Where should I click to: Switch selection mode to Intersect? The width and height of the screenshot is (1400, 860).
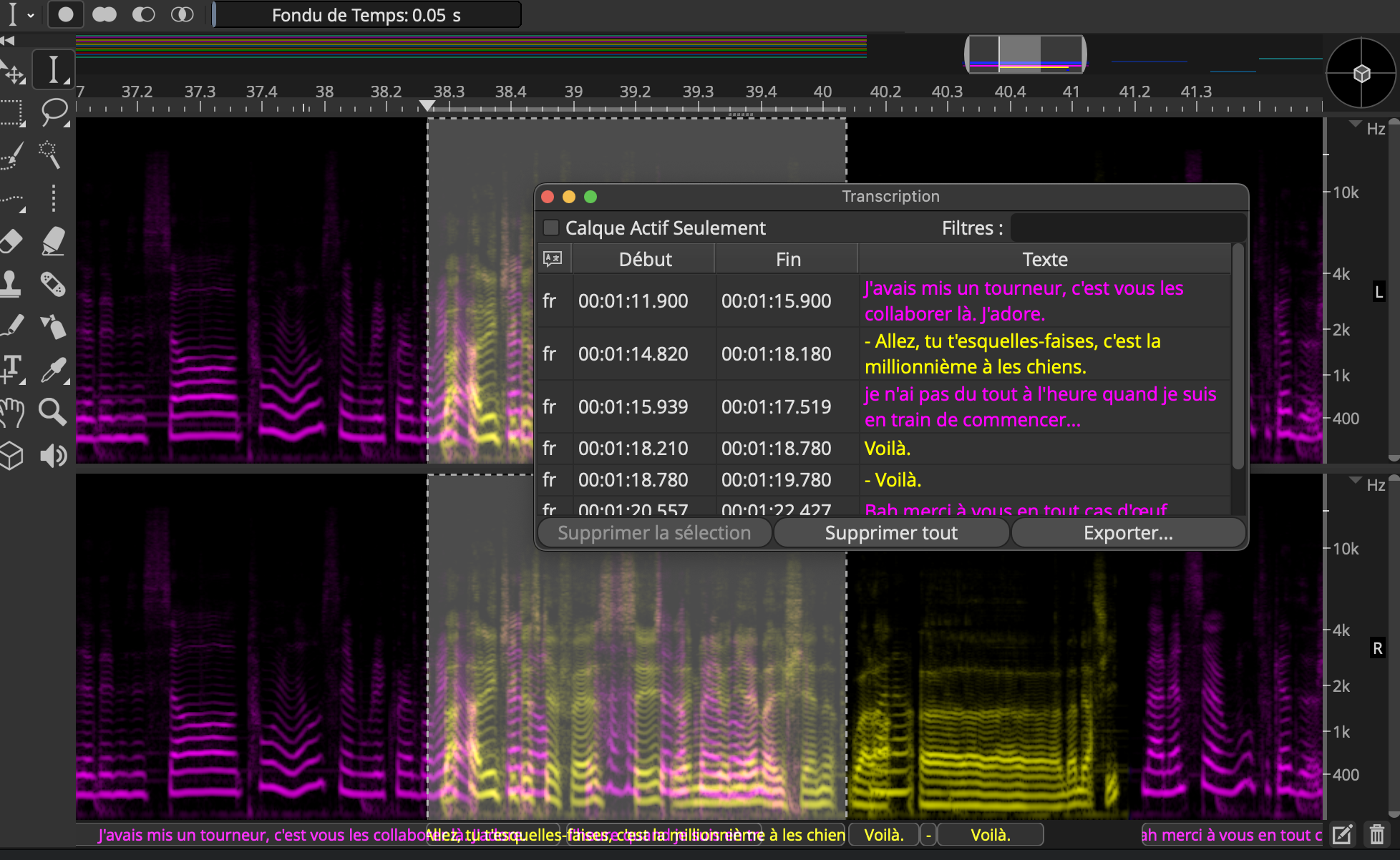click(x=183, y=14)
